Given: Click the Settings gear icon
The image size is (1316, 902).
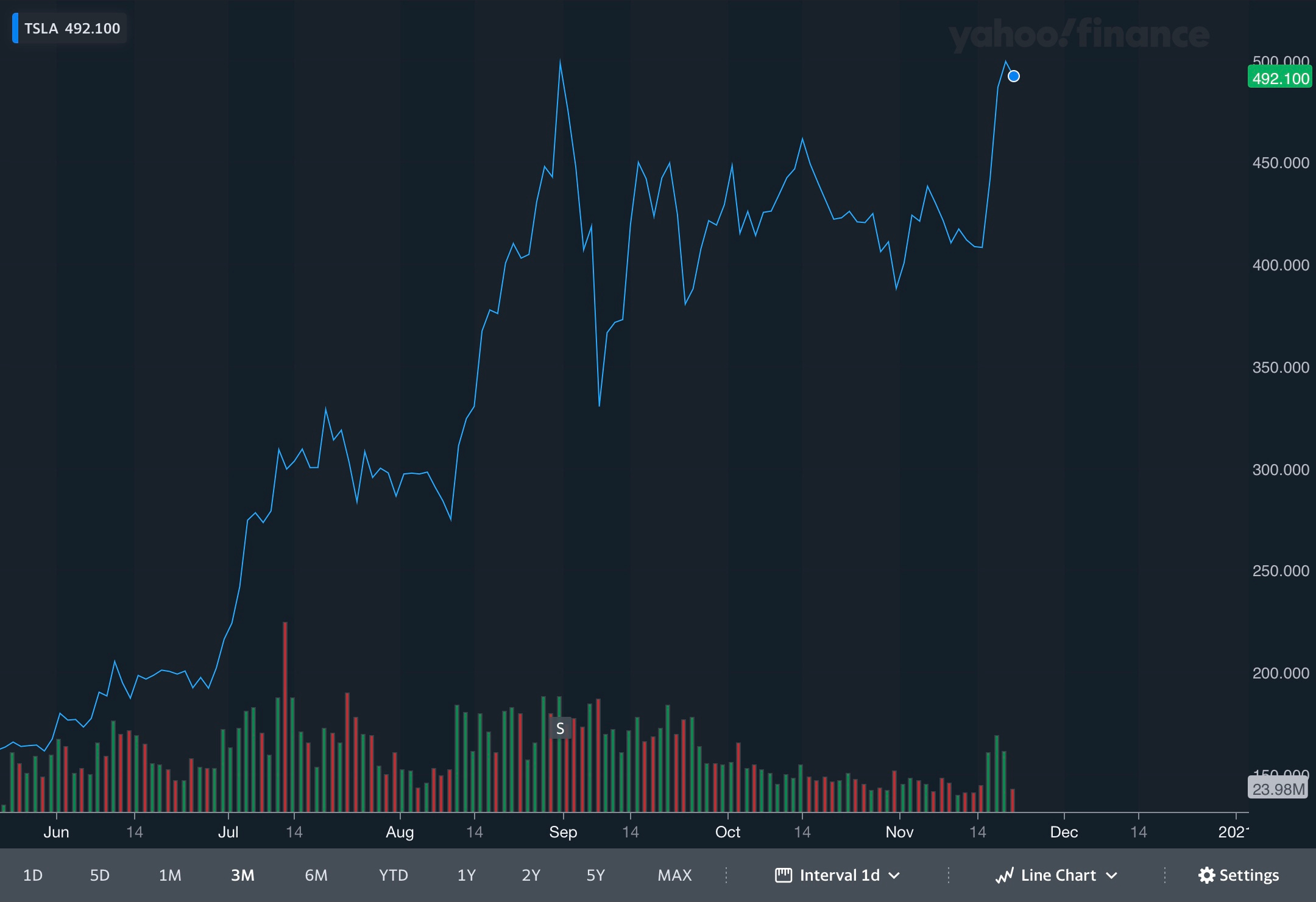Looking at the screenshot, I should pos(1206,875).
